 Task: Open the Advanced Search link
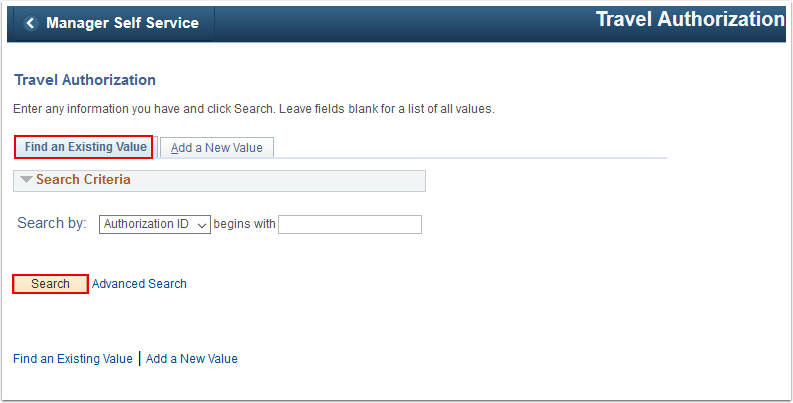coord(139,284)
